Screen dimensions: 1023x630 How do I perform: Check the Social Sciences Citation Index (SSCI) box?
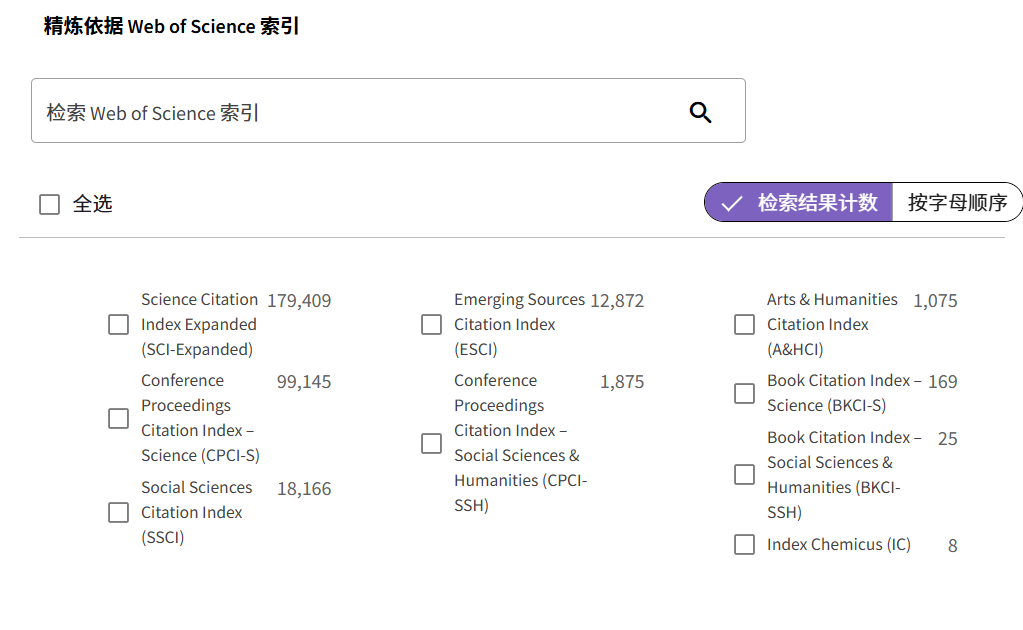(118, 512)
